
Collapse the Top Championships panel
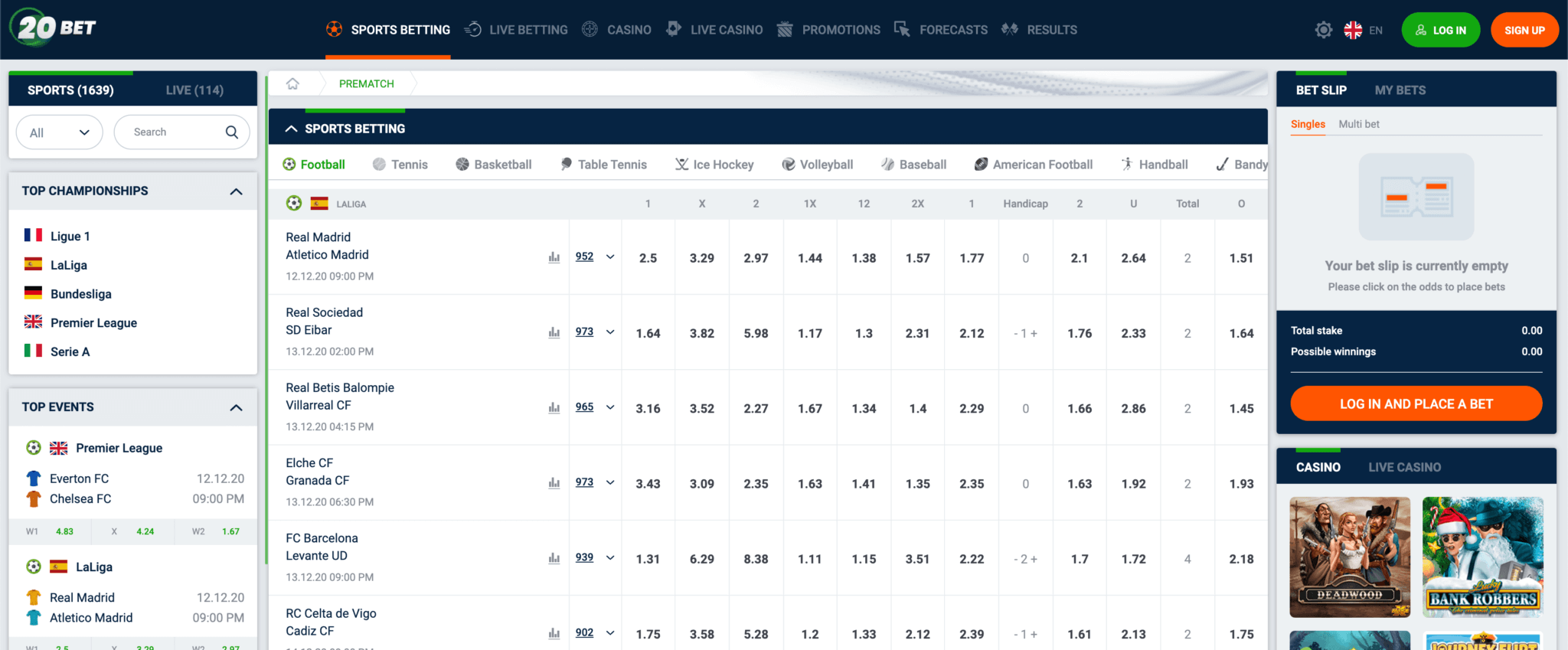237,191
